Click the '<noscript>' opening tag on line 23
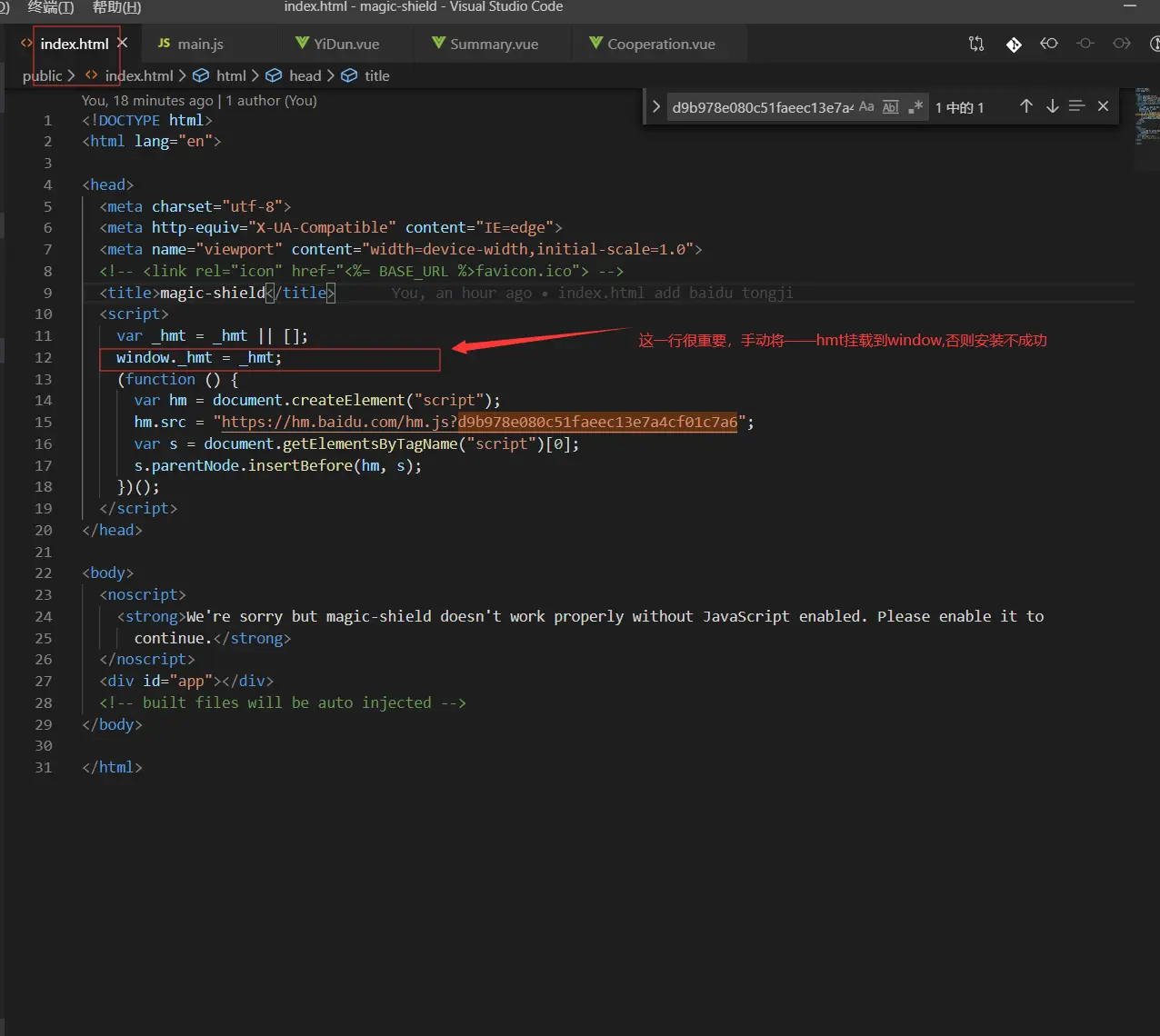Image resolution: width=1160 pixels, height=1036 pixels. click(143, 594)
